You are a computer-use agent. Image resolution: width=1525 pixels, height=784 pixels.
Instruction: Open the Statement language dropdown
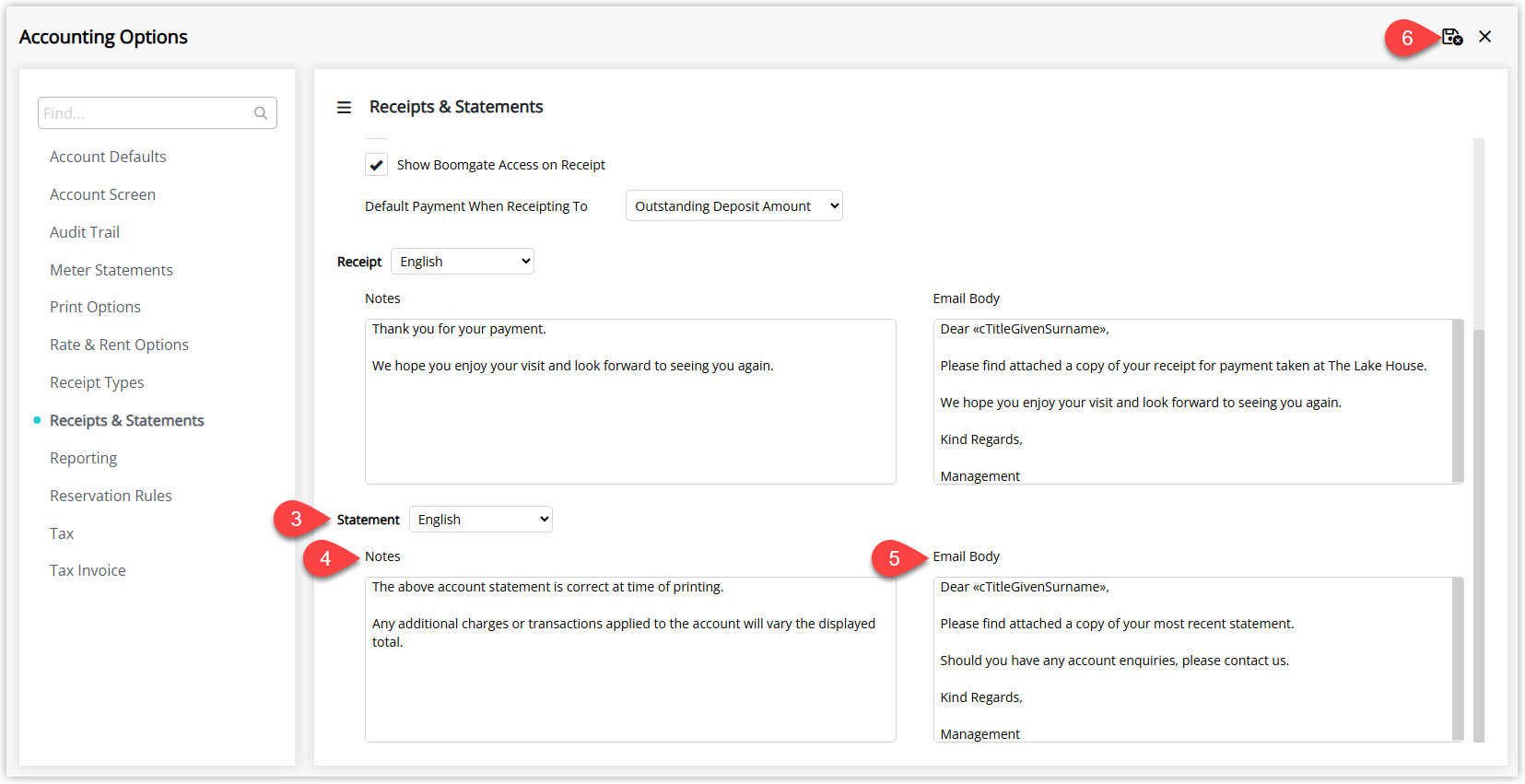tap(481, 520)
